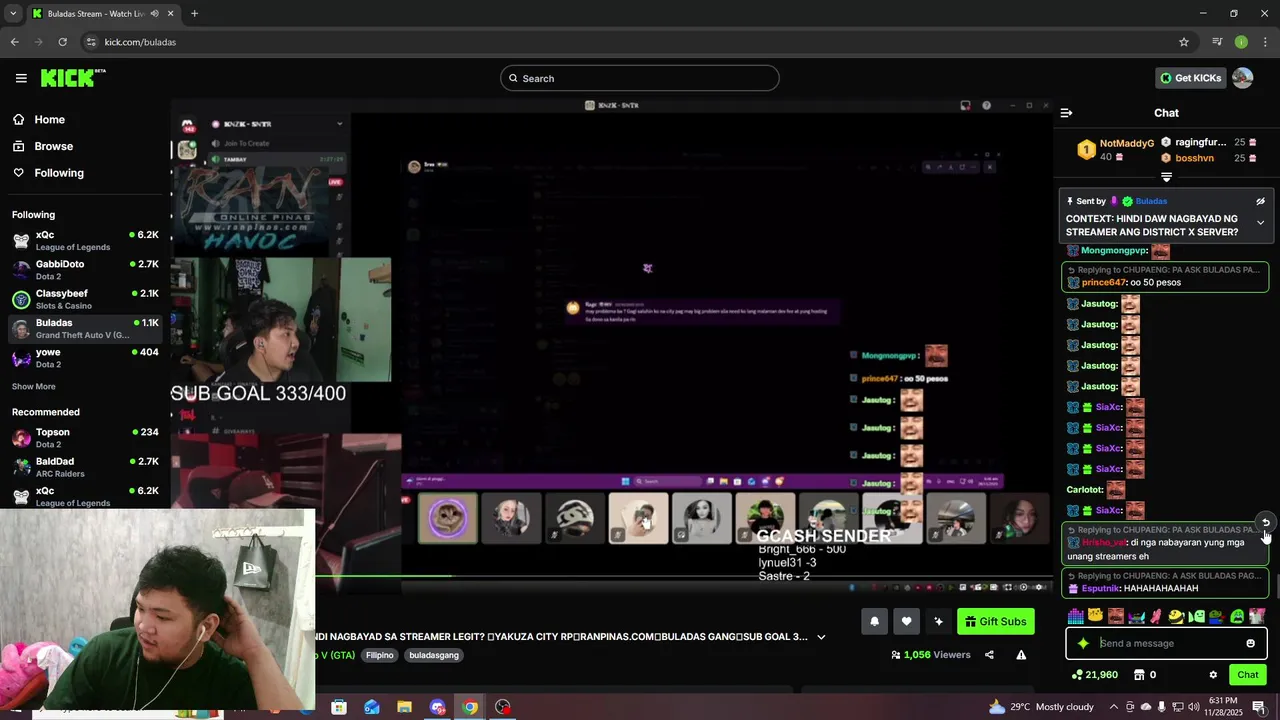Open Chrome from the Windows taskbar
The width and height of the screenshot is (1280, 720).
tap(470, 707)
